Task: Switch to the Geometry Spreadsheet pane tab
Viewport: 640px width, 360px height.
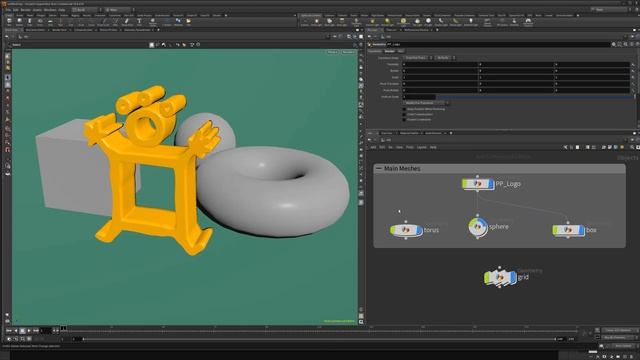Action: [137, 30]
